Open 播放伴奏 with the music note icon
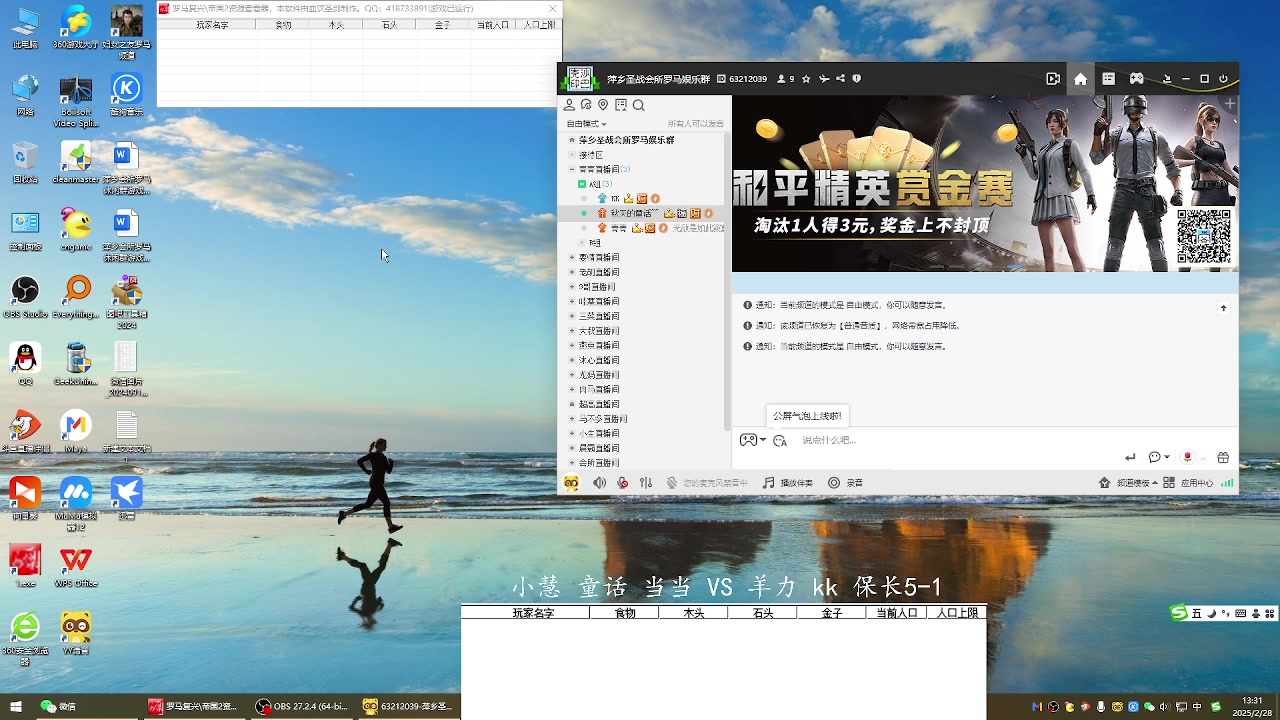The image size is (1280, 720). pyautogui.click(x=769, y=482)
